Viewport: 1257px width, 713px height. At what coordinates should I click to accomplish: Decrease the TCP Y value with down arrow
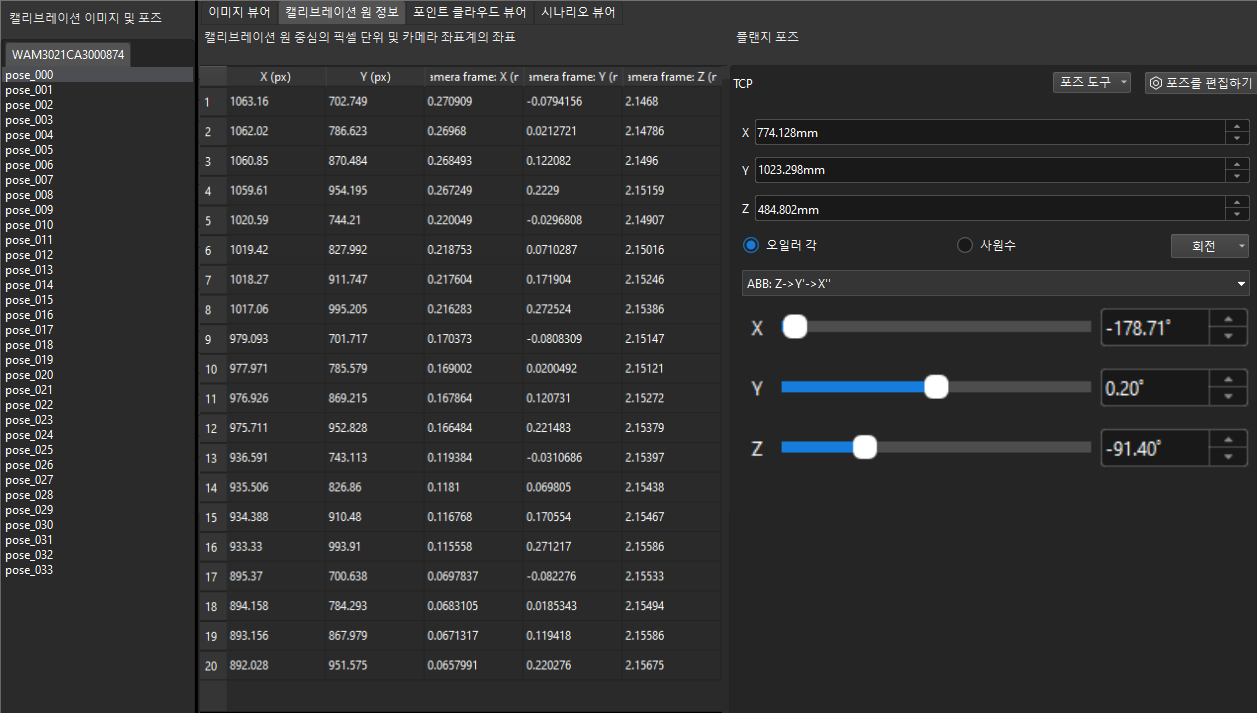coord(1238,177)
